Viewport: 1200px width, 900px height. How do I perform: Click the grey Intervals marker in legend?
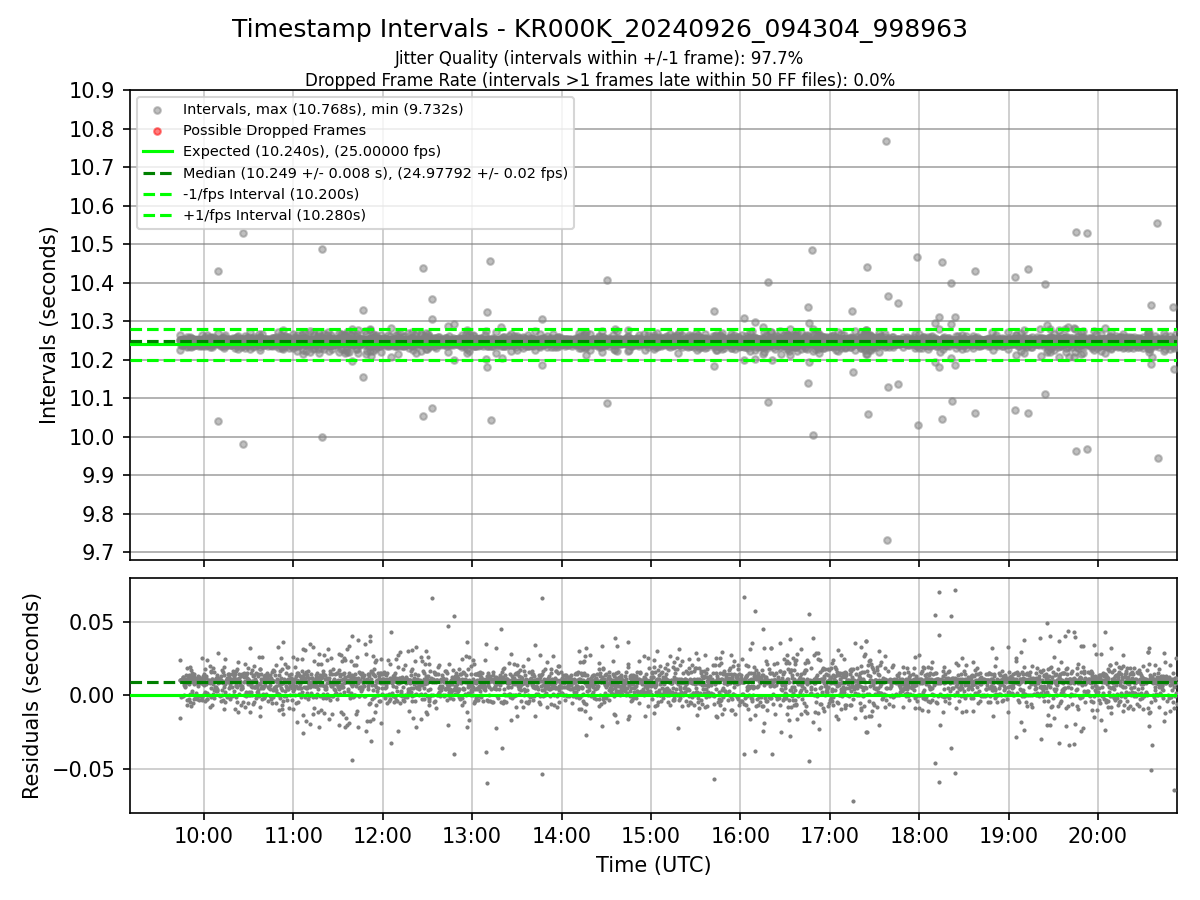(x=158, y=109)
